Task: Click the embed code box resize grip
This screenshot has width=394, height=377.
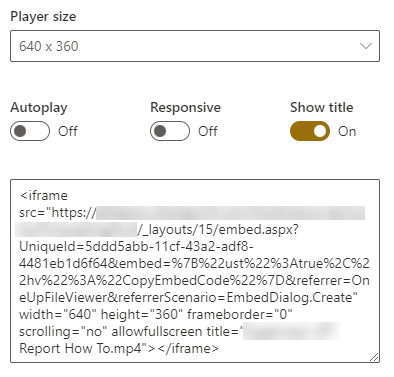Action: [x=374, y=357]
